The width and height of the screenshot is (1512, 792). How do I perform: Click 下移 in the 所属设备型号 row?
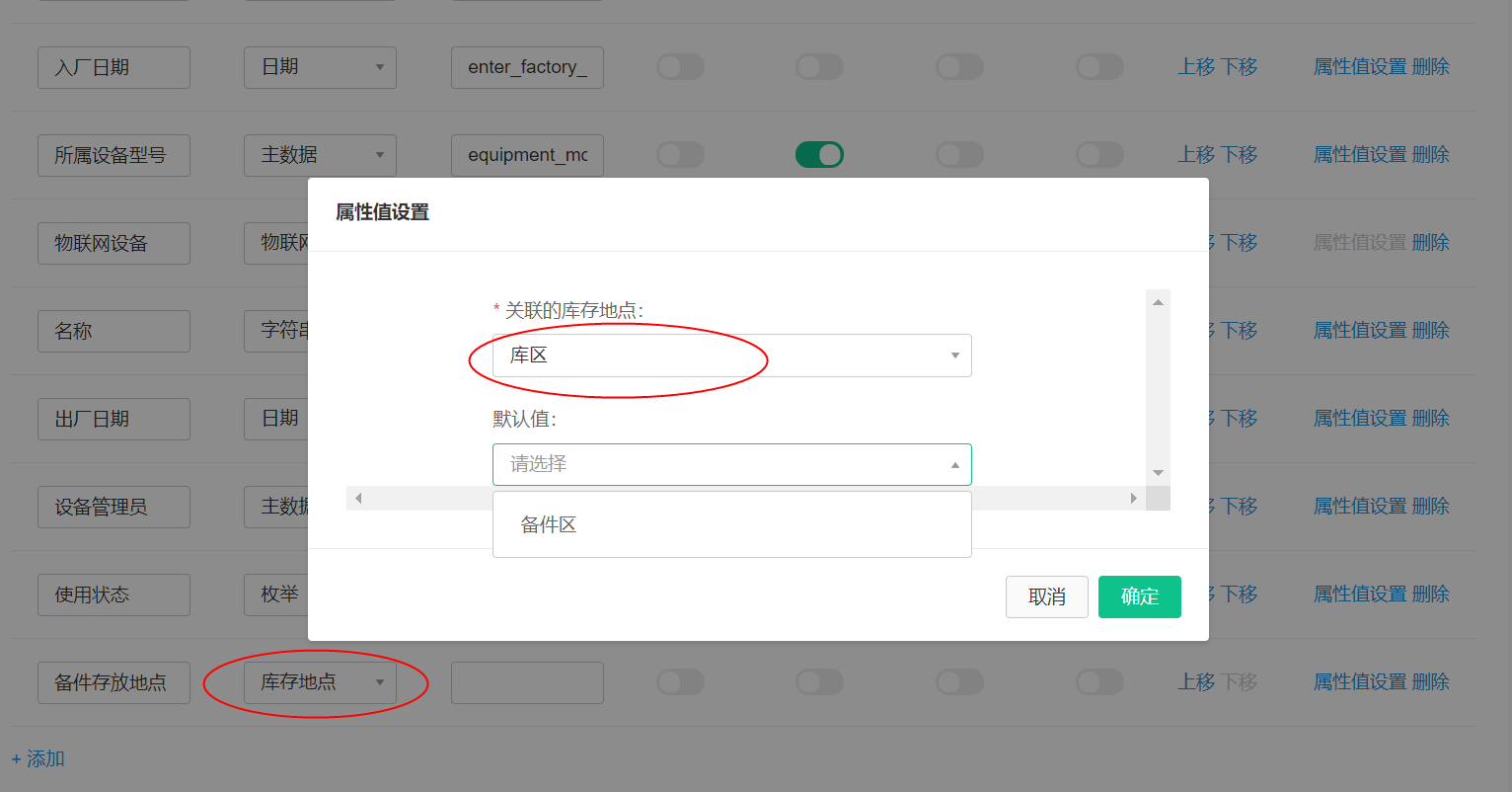[1239, 155]
